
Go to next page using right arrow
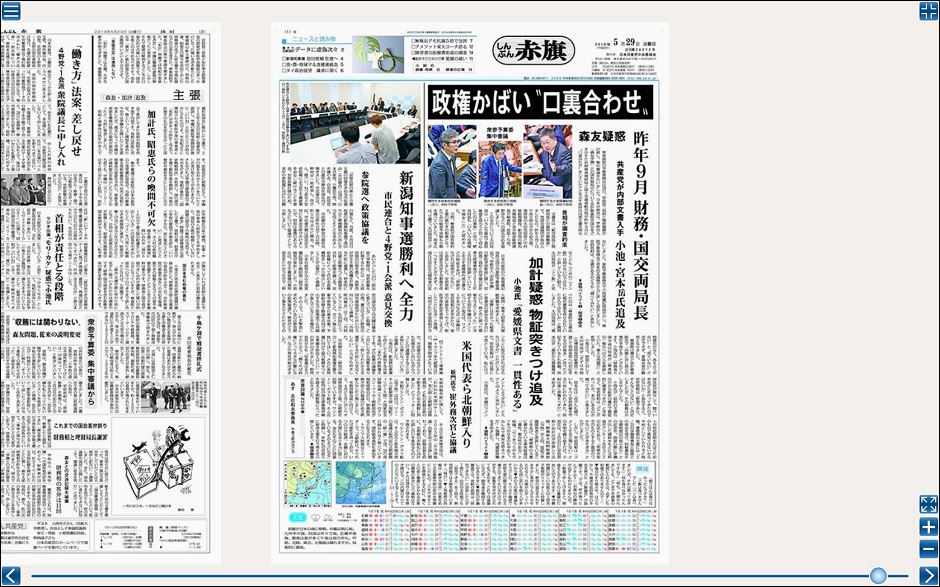pos(928,575)
